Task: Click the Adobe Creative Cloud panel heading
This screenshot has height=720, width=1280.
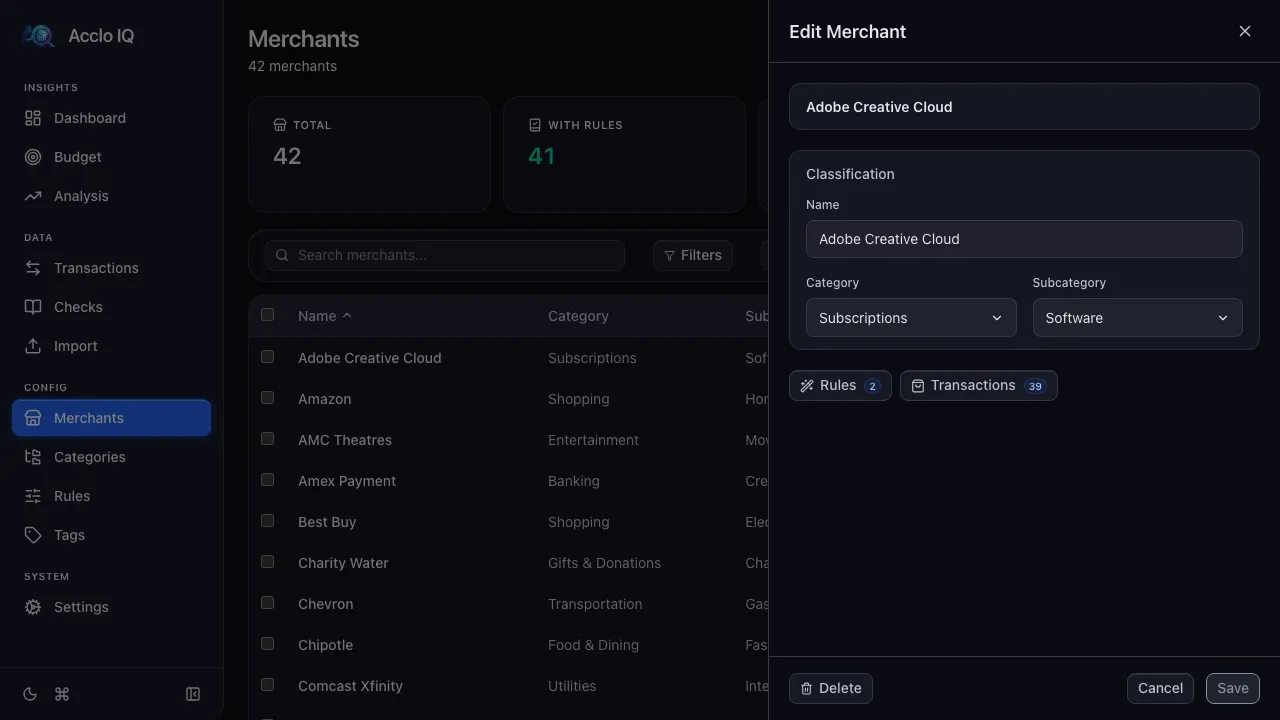Action: click(879, 107)
